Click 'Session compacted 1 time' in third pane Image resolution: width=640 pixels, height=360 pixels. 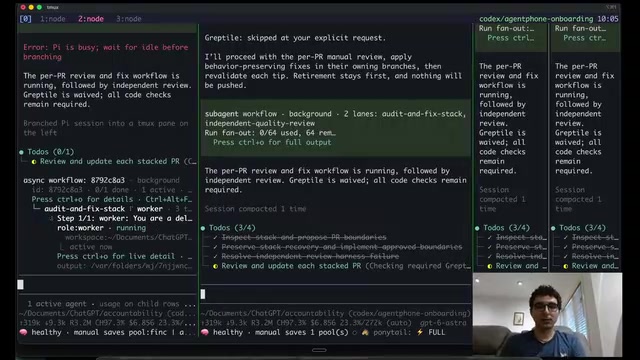pyautogui.click(x=502, y=199)
